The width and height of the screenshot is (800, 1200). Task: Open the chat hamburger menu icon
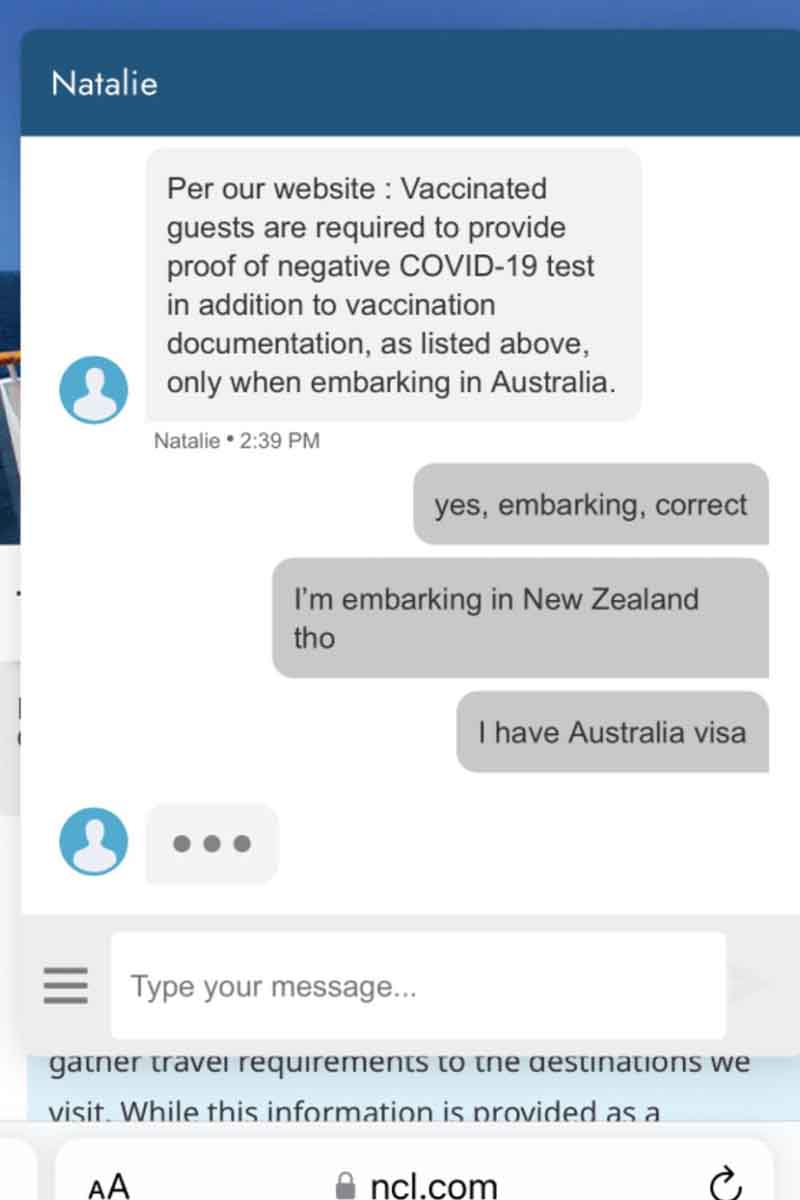(66, 986)
